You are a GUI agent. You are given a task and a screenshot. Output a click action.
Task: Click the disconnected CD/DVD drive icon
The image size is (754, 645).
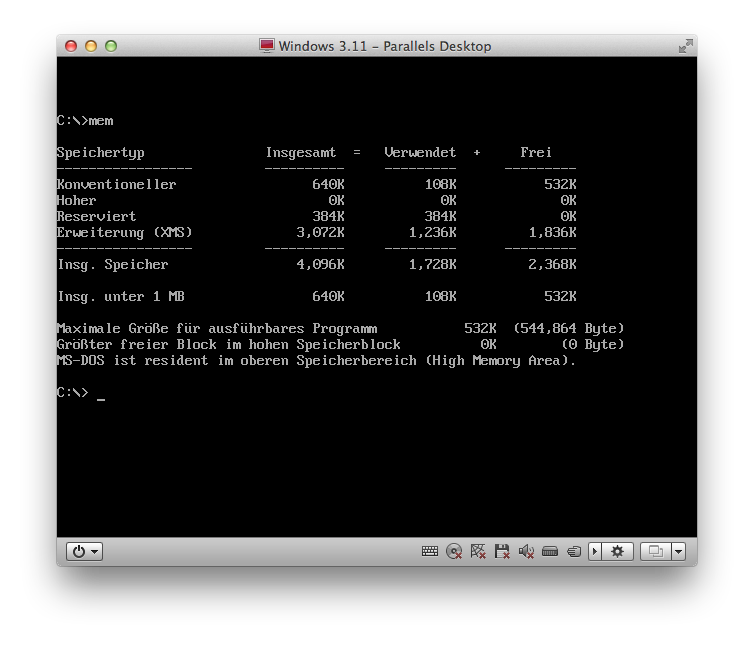454,551
